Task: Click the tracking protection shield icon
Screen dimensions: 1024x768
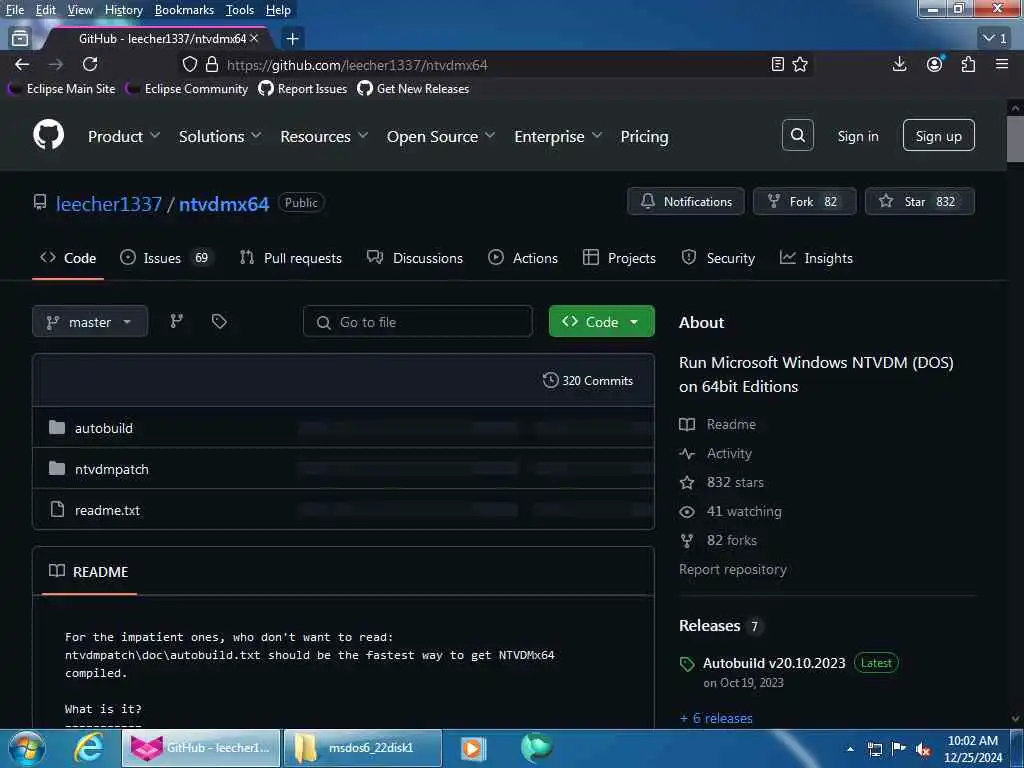Action: click(189, 64)
